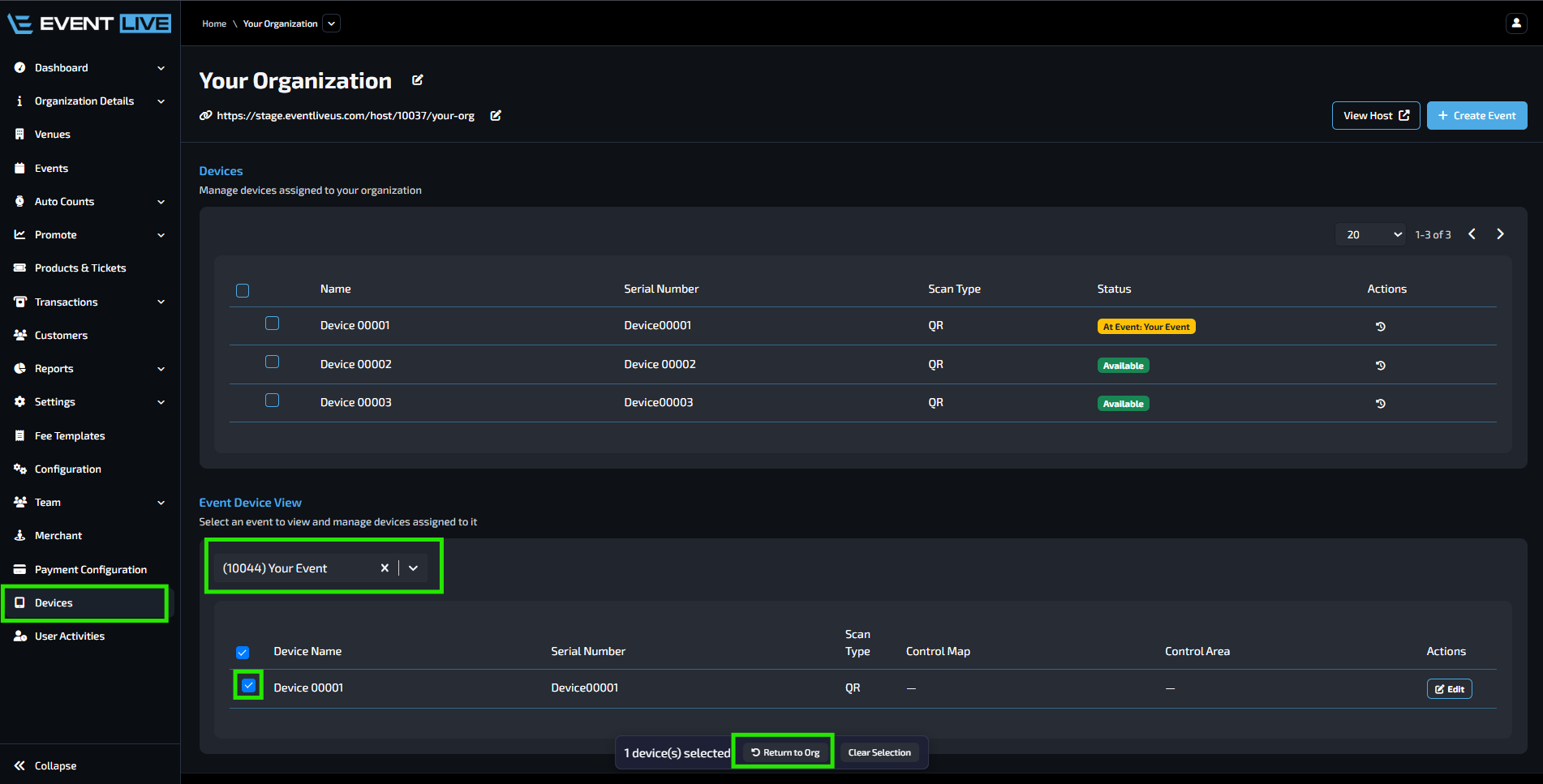This screenshot has height=784, width=1543.
Task: Open the Your Organization breadcrumb dropdown
Action: (331, 24)
